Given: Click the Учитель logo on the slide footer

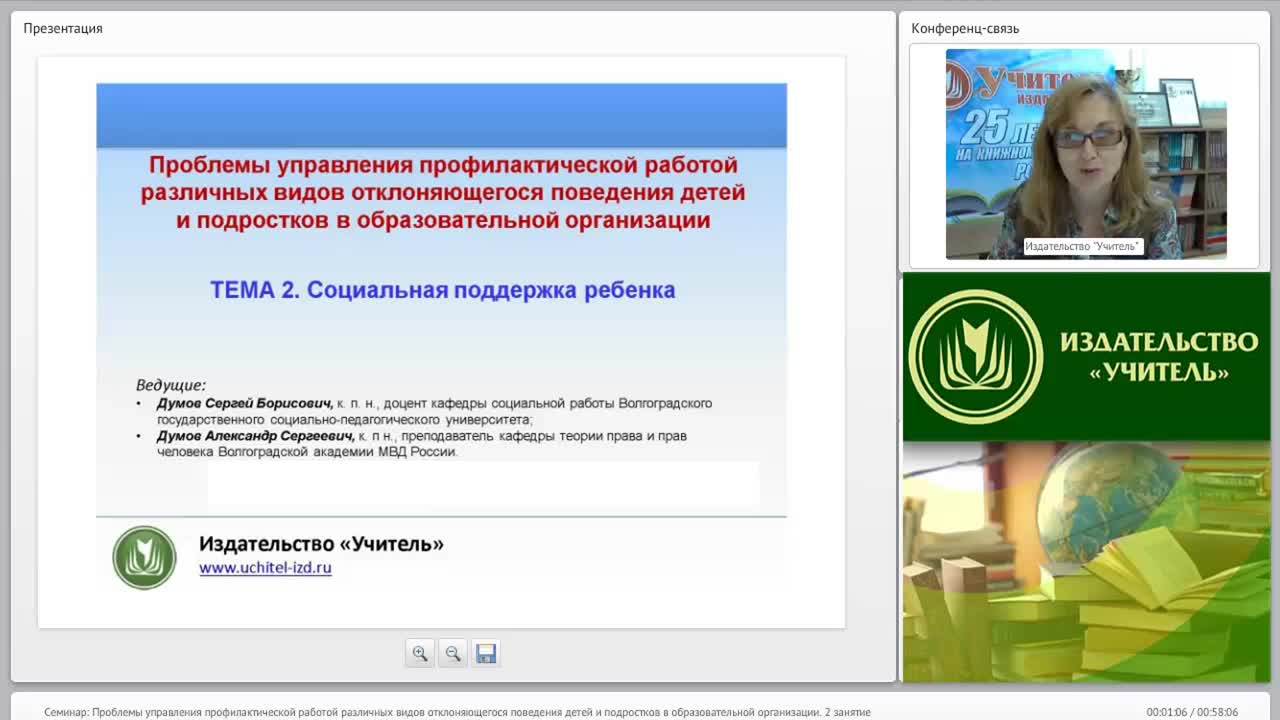Looking at the screenshot, I should (143, 556).
